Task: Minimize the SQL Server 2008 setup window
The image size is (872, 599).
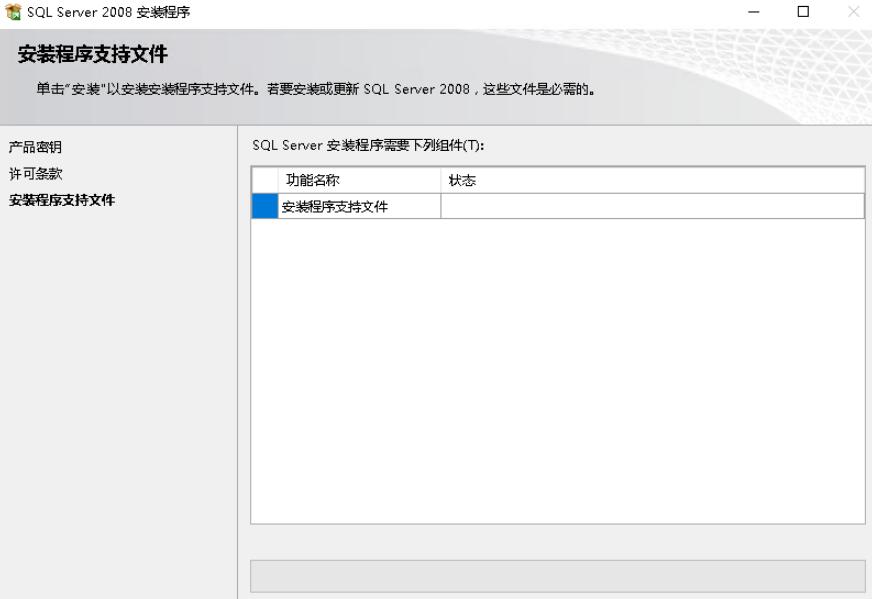Action: (754, 12)
